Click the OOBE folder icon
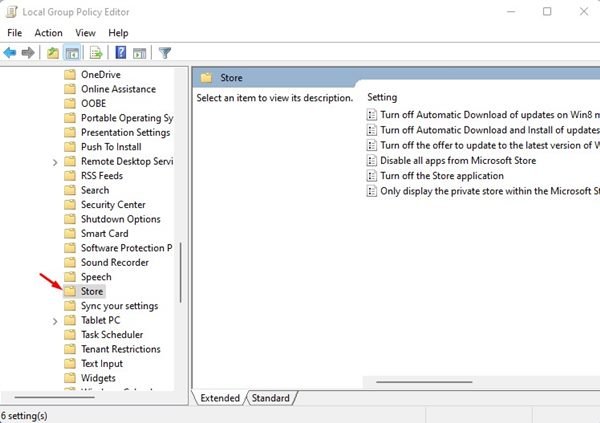The width and height of the screenshot is (600, 423). coord(70,103)
